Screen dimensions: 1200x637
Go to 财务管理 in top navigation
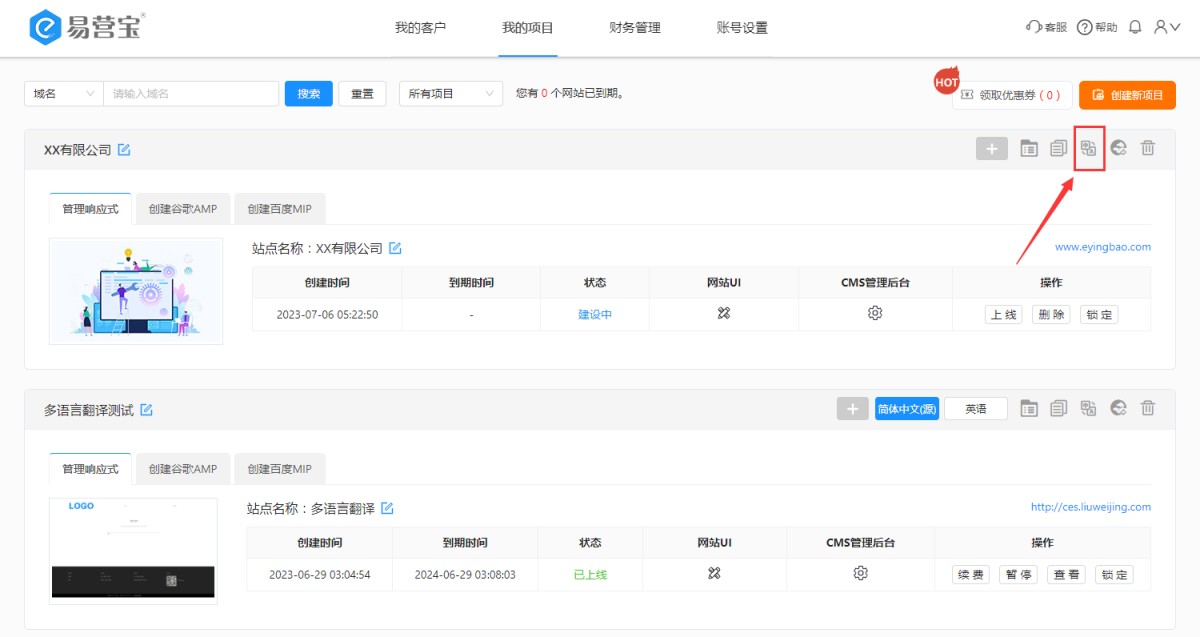click(635, 28)
